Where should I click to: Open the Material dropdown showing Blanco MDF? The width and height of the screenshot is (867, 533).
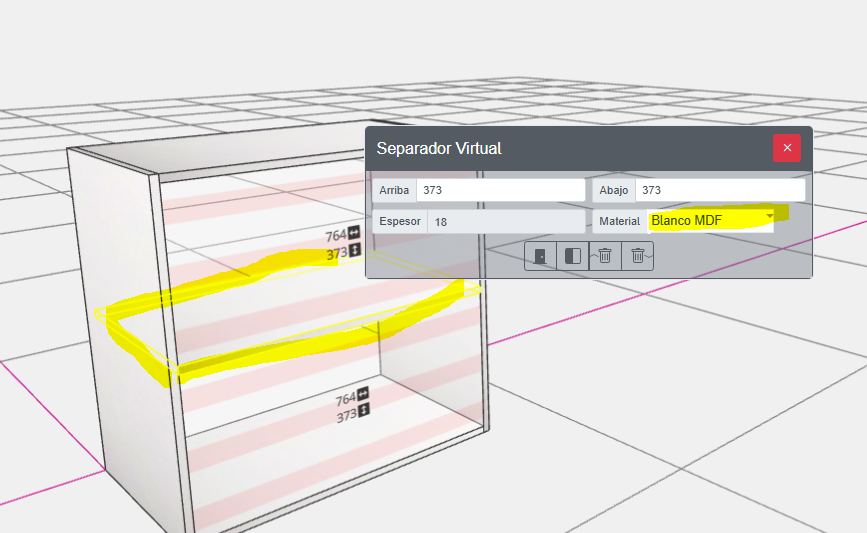pos(711,221)
